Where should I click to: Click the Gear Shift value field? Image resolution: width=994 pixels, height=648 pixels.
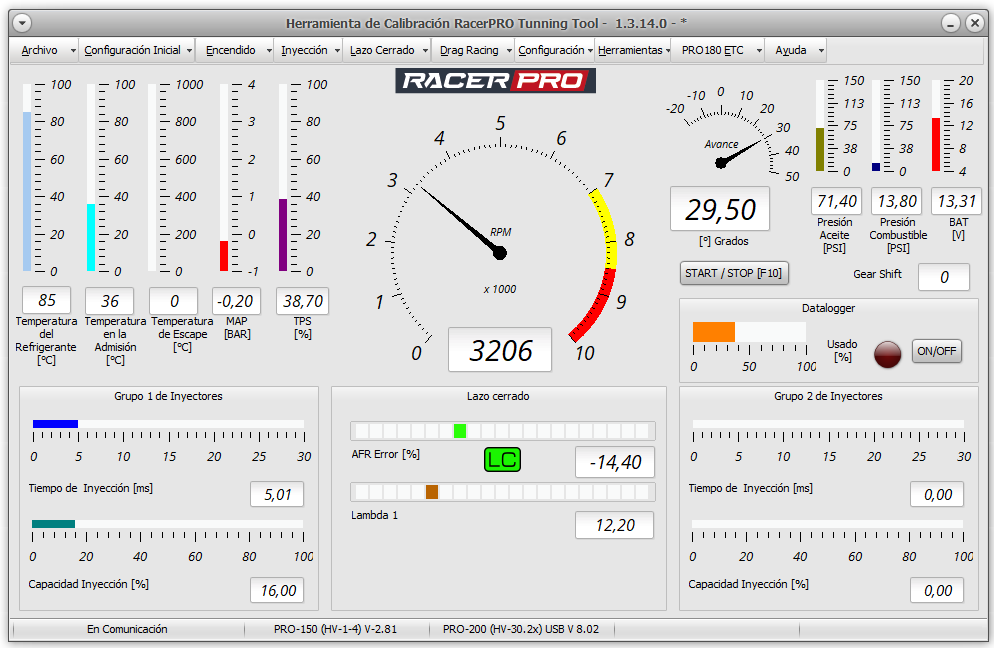point(943,277)
